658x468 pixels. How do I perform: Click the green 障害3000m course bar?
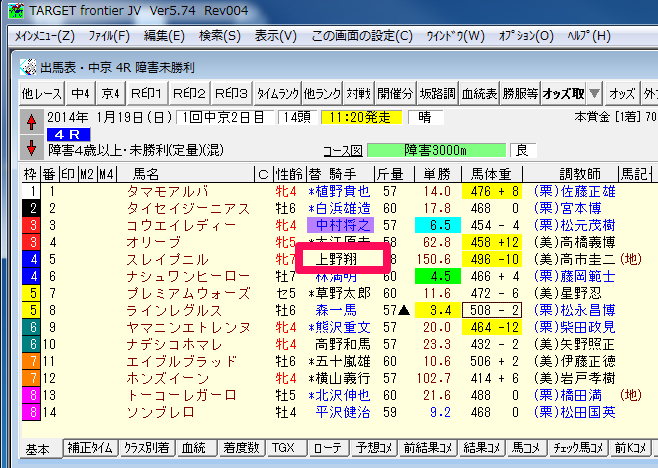tap(436, 150)
